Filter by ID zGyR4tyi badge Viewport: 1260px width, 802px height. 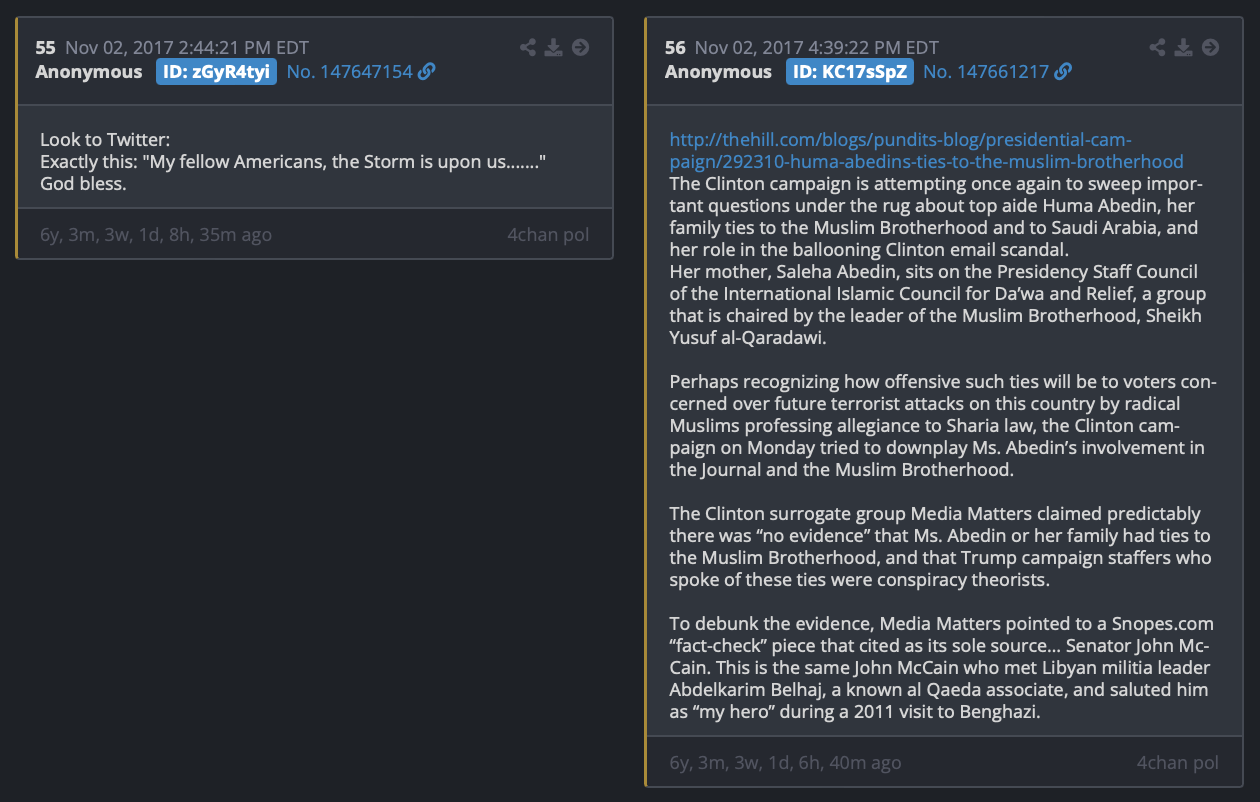[216, 71]
